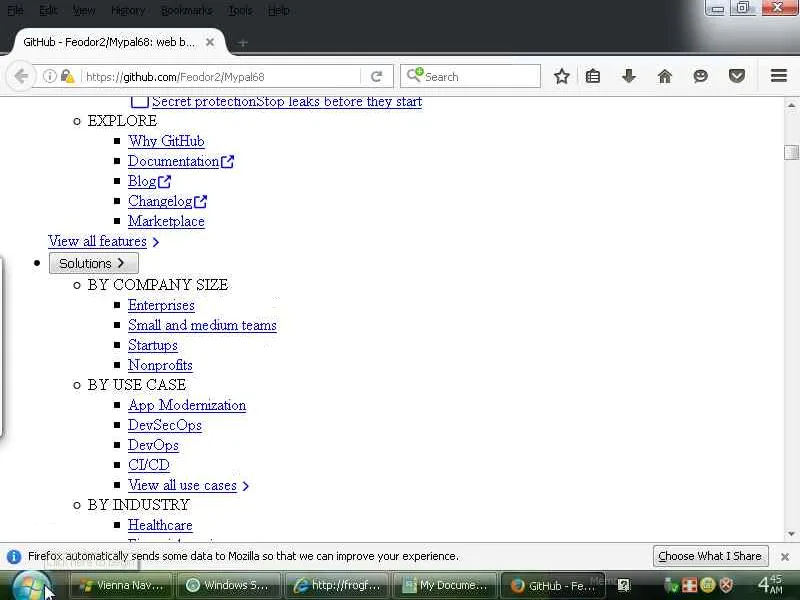
Task: Open the Pocket icon in toolbar
Action: pos(737,77)
